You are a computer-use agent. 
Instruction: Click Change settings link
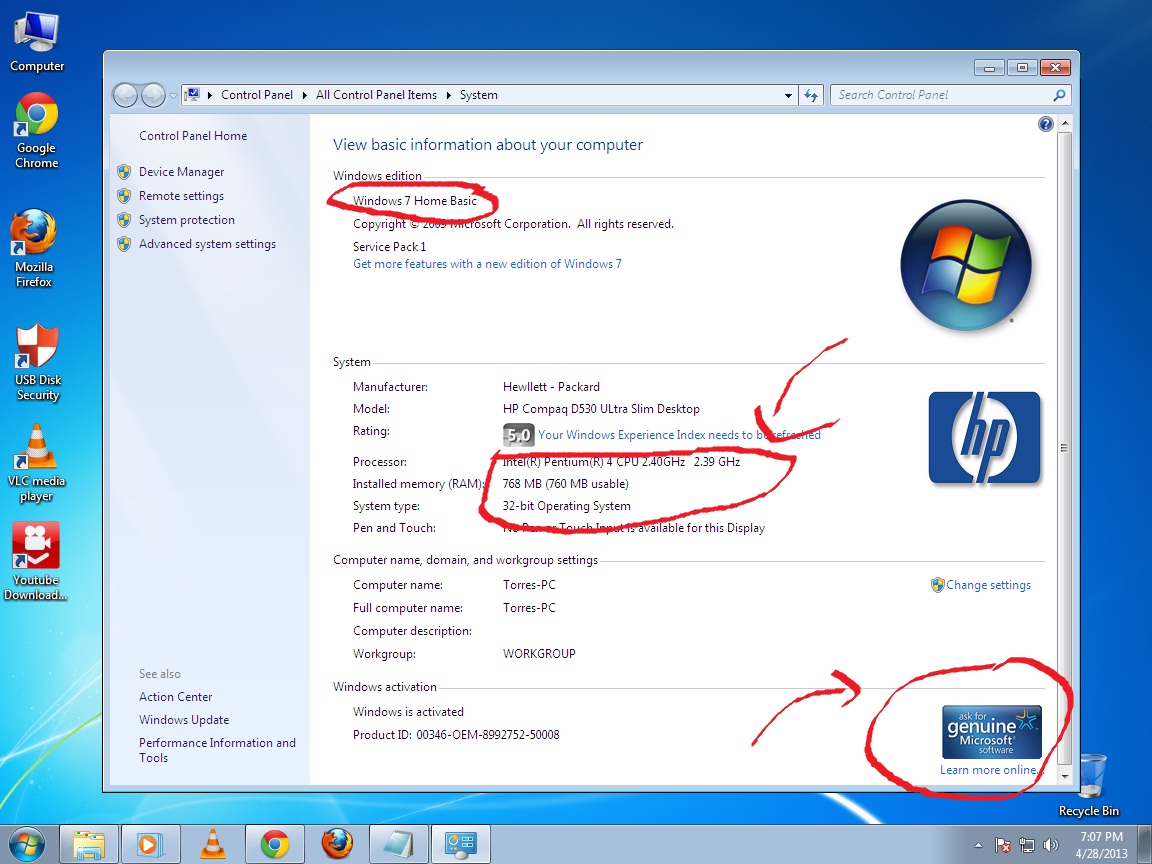tap(987, 585)
